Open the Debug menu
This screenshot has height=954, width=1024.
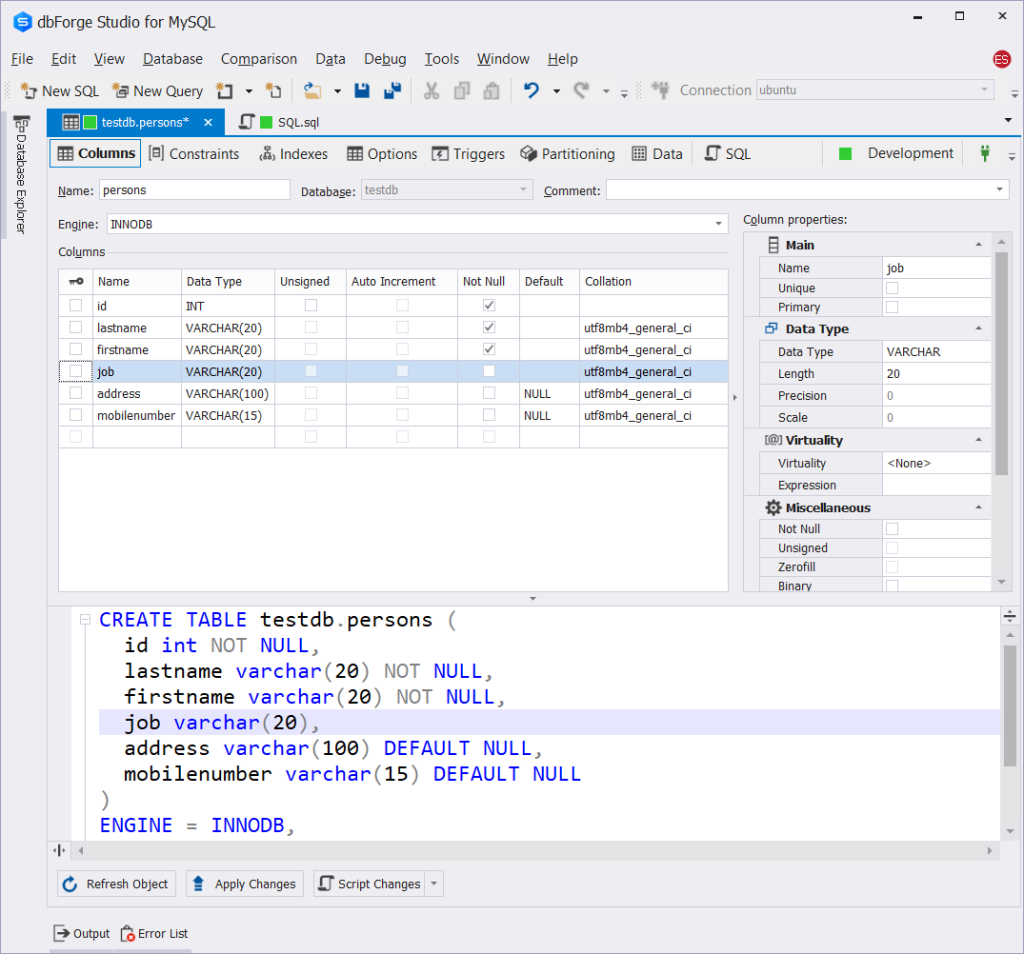tap(385, 59)
